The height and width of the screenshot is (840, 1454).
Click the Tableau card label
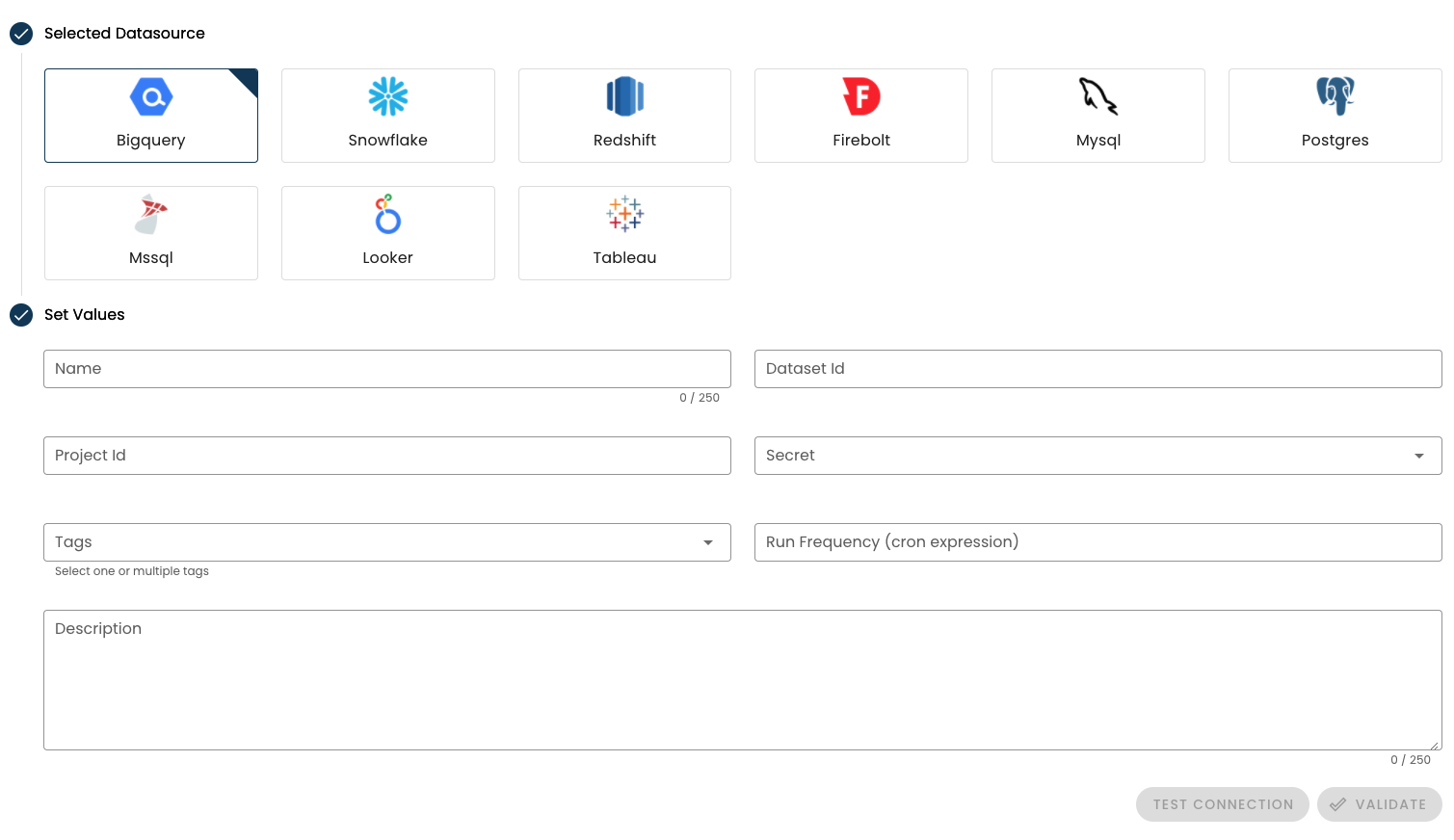625,258
